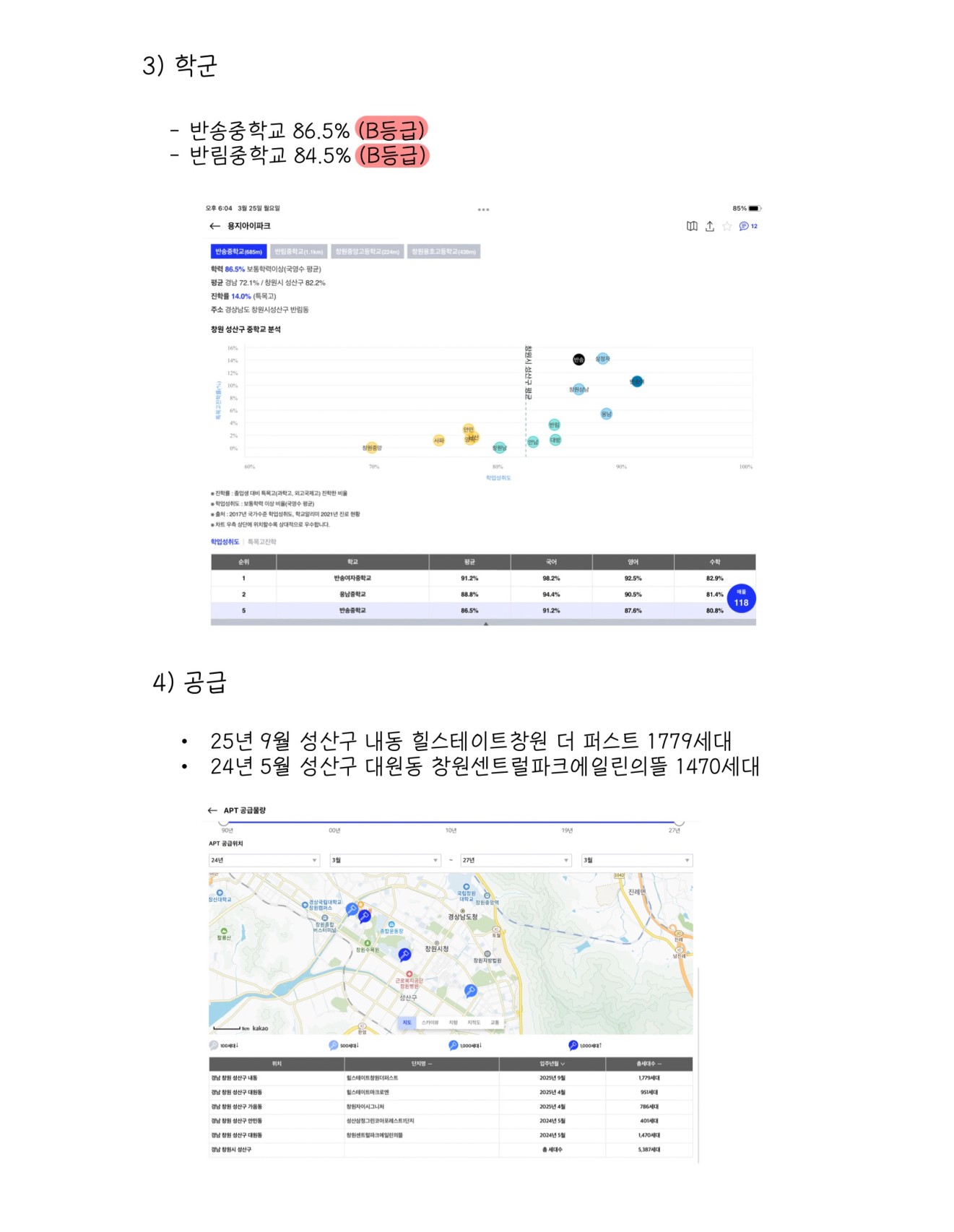Click the 국어 column header
Viewport: 954px width, 1232px height.
(x=551, y=562)
